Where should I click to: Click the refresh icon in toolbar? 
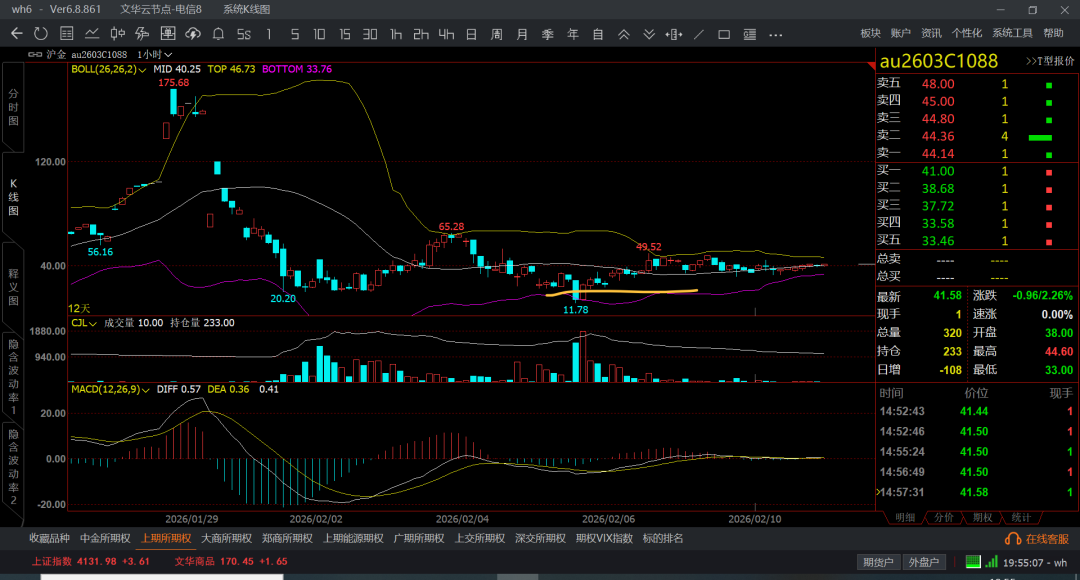tap(39, 34)
